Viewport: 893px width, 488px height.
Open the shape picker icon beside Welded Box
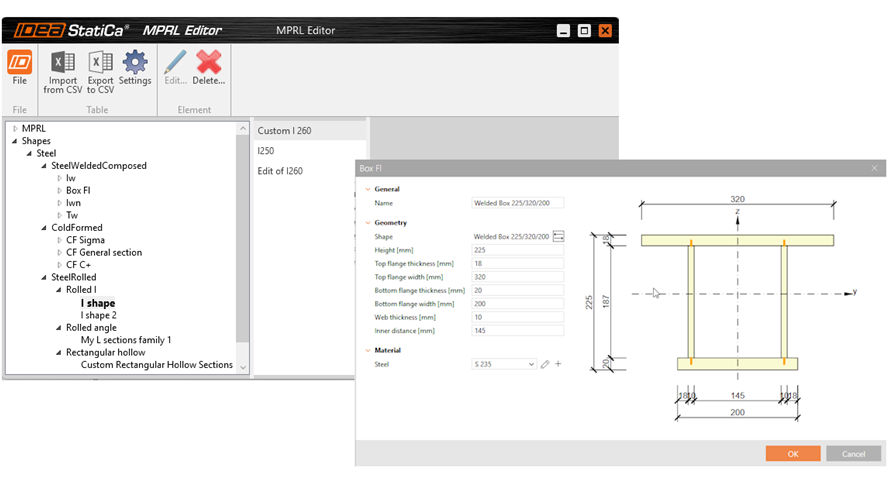[x=558, y=237]
